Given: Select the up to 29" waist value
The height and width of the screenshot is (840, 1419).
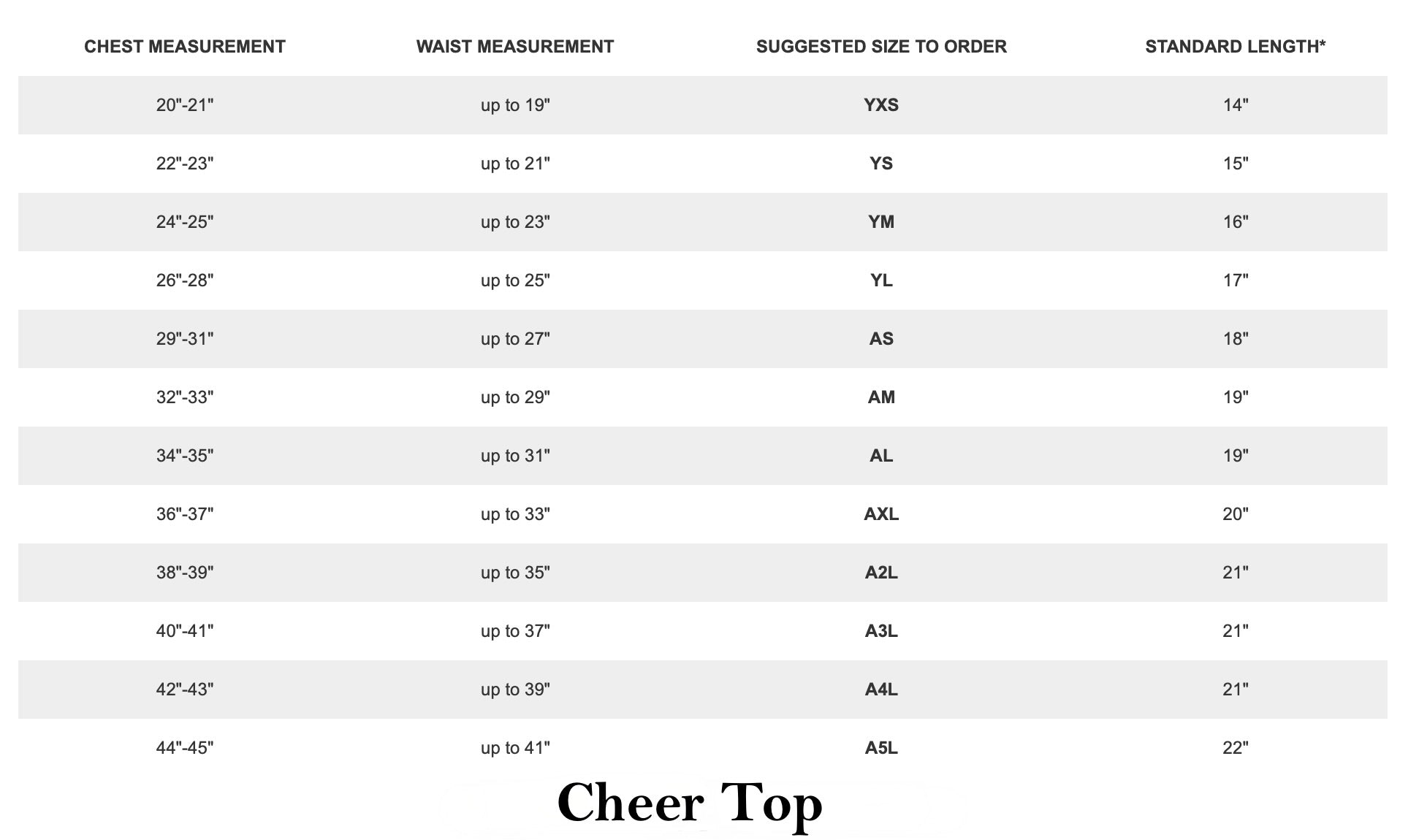Looking at the screenshot, I should 515,397.
